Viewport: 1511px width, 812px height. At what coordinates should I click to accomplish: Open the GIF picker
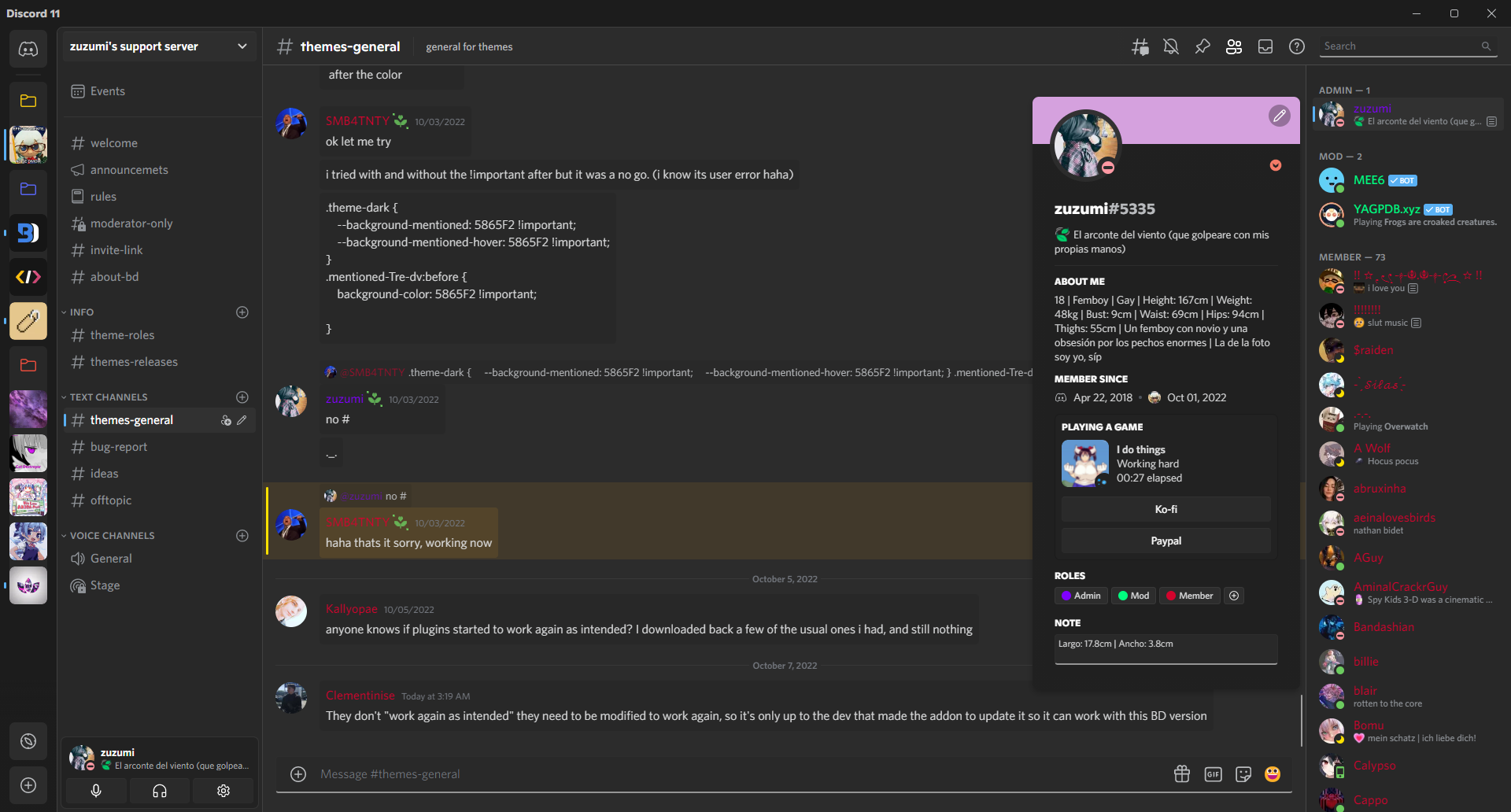pyautogui.click(x=1212, y=774)
